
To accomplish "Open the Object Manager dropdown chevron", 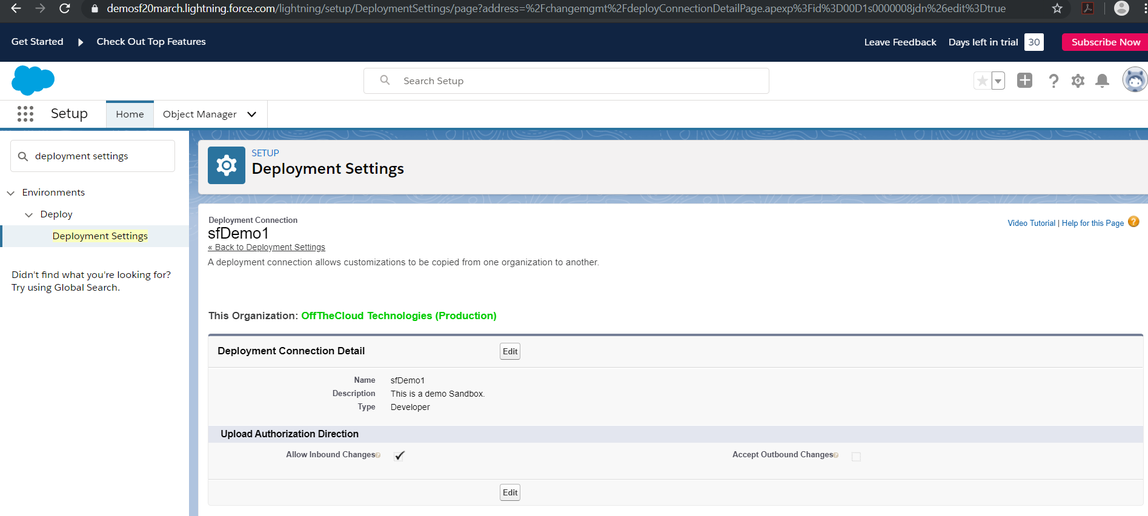I will tap(252, 114).
